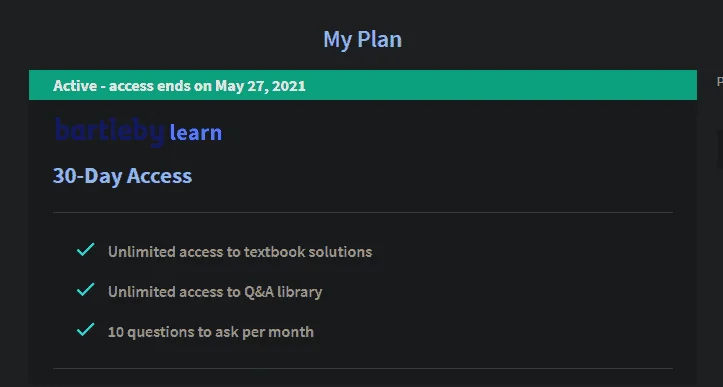Select the 'My Plan' page heading
The image size is (723, 387).
[362, 40]
